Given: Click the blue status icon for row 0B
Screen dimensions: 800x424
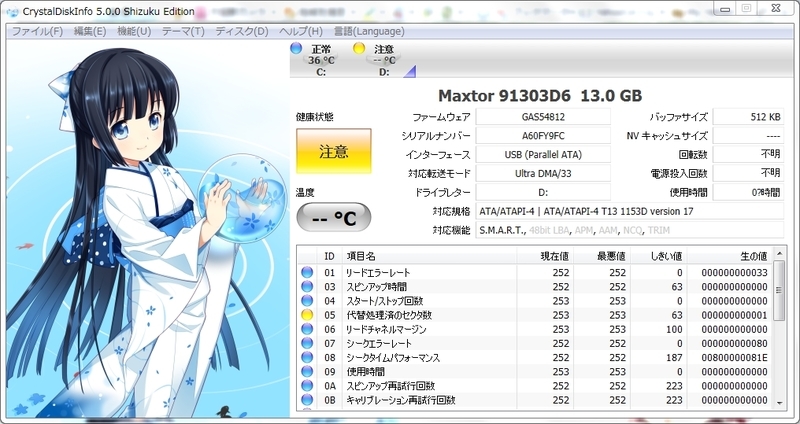Looking at the screenshot, I should [x=307, y=400].
